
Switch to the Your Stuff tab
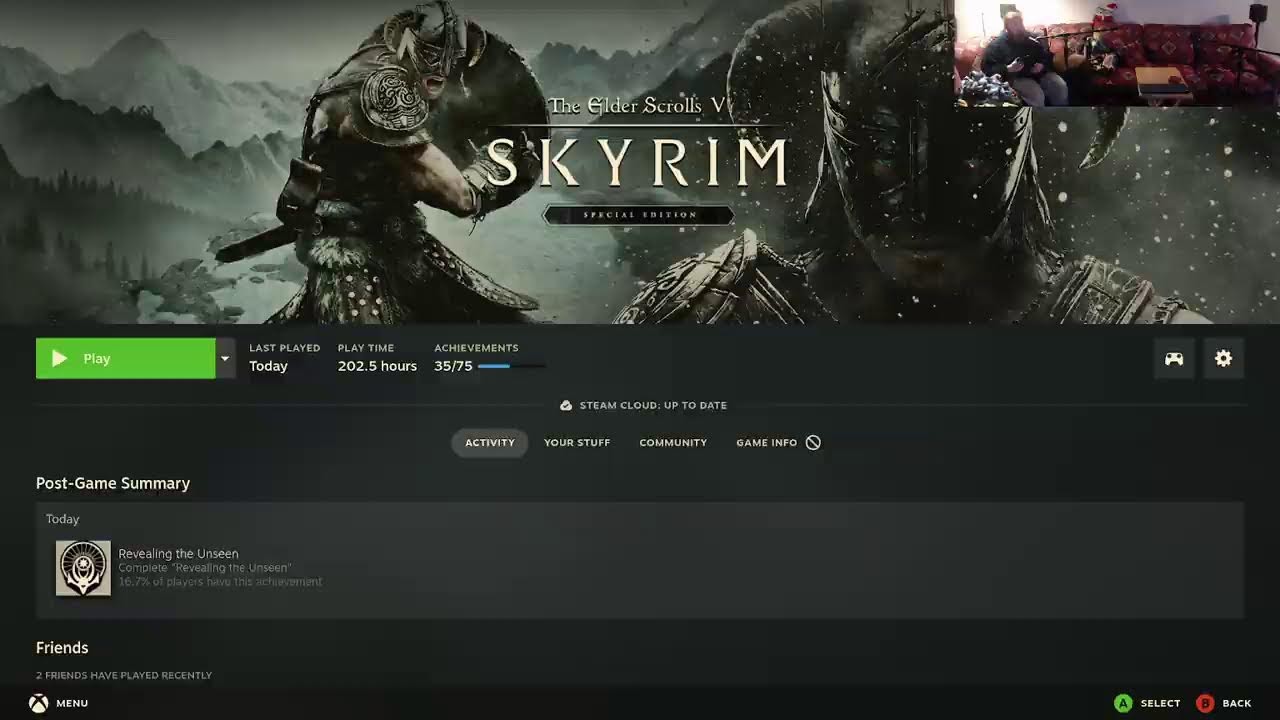577,443
